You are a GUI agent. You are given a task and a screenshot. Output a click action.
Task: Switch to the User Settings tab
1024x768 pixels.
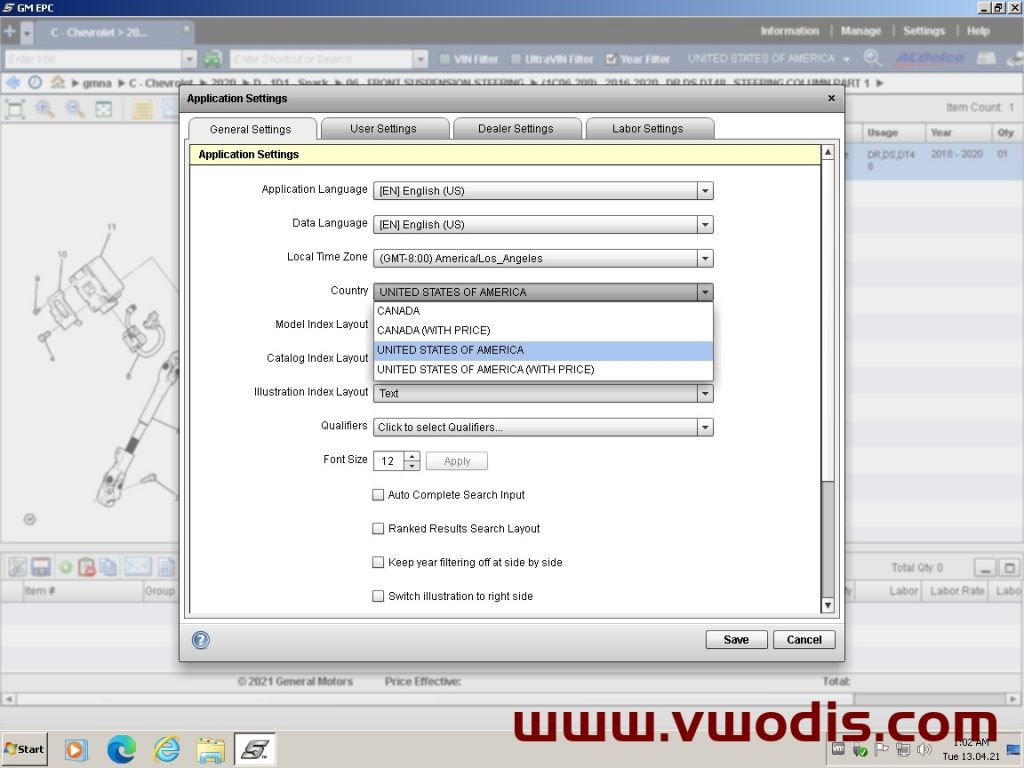[x=383, y=128]
